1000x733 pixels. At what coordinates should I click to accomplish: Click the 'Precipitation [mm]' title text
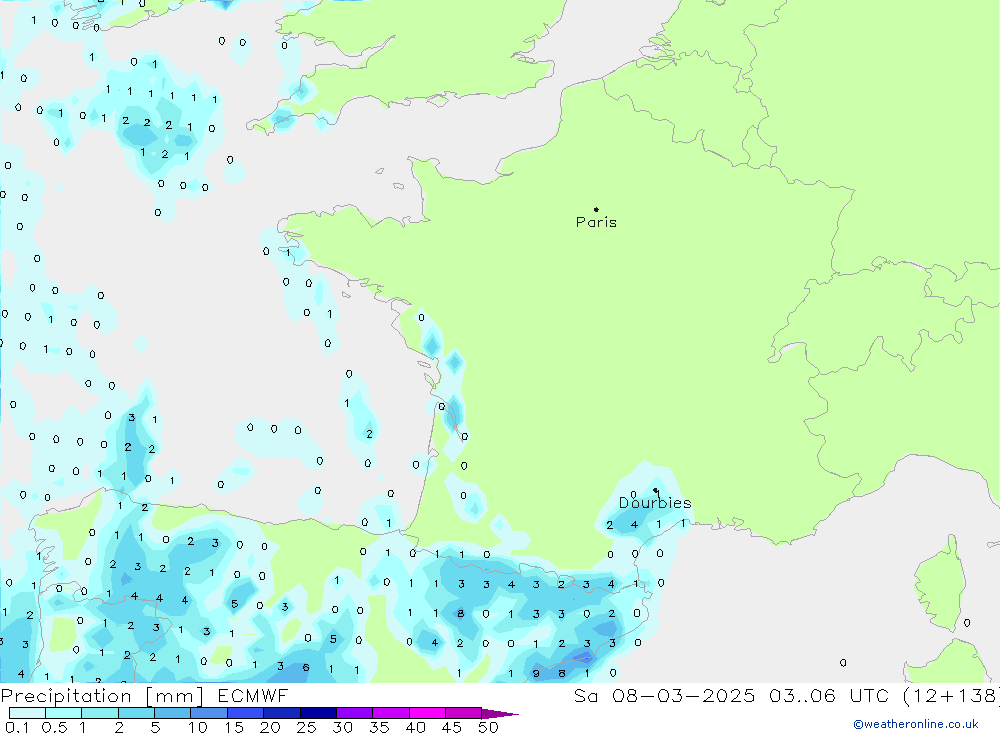102,696
